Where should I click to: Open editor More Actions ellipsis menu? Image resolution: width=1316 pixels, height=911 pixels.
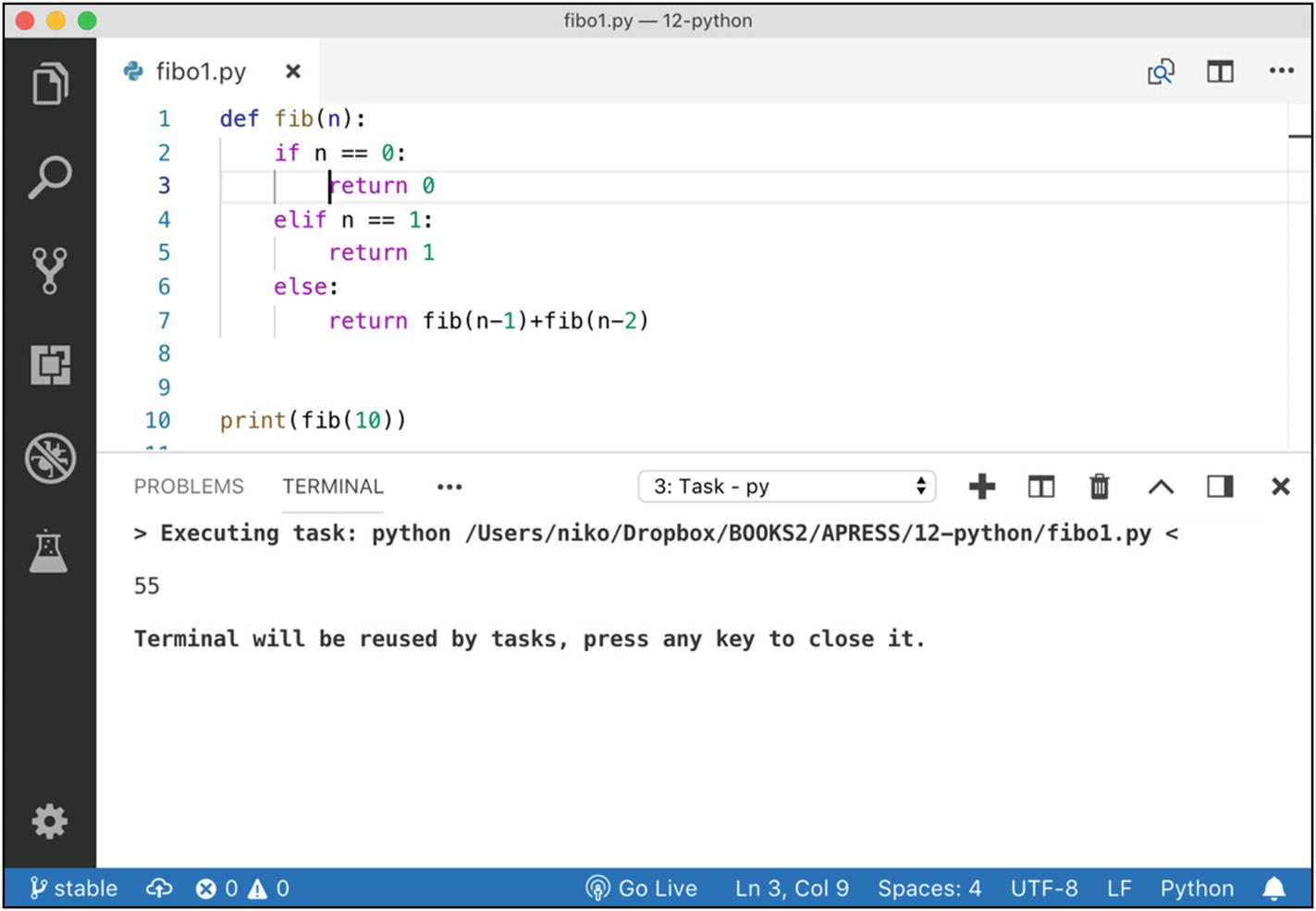click(1281, 70)
